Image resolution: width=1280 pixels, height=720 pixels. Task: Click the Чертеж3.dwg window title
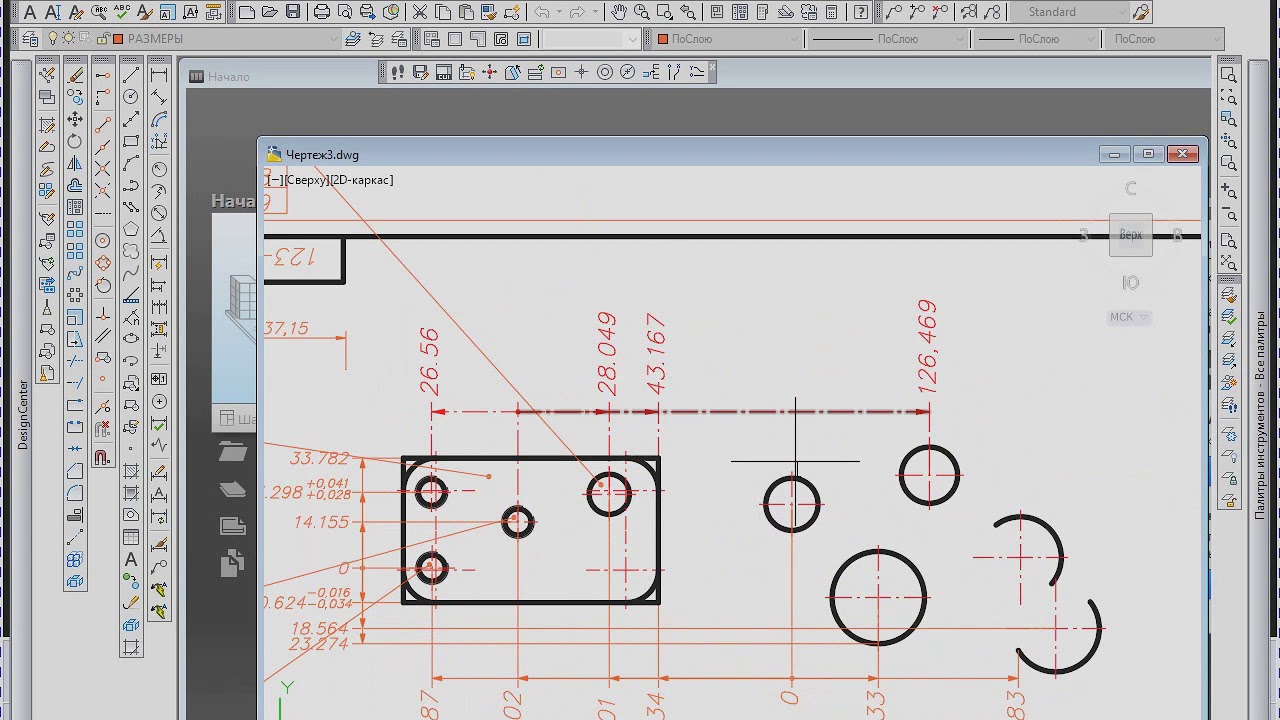[322, 155]
